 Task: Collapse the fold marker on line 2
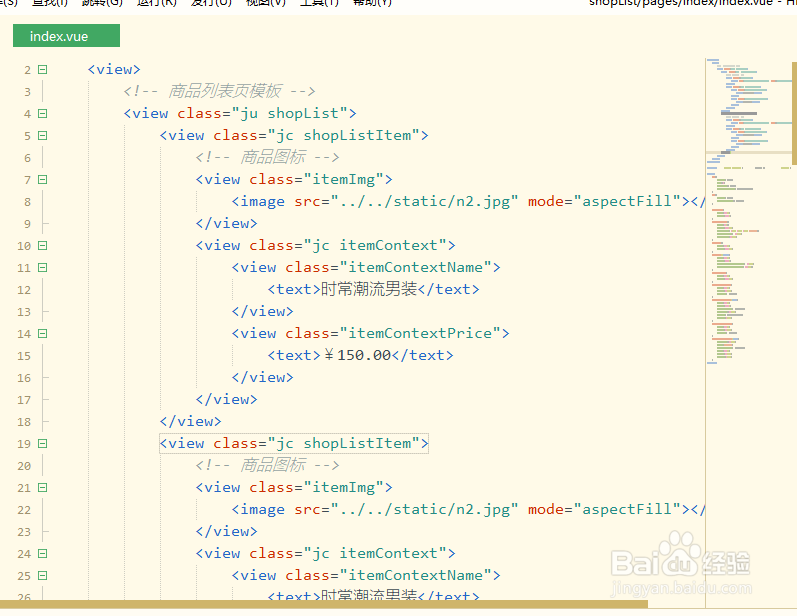(43, 69)
